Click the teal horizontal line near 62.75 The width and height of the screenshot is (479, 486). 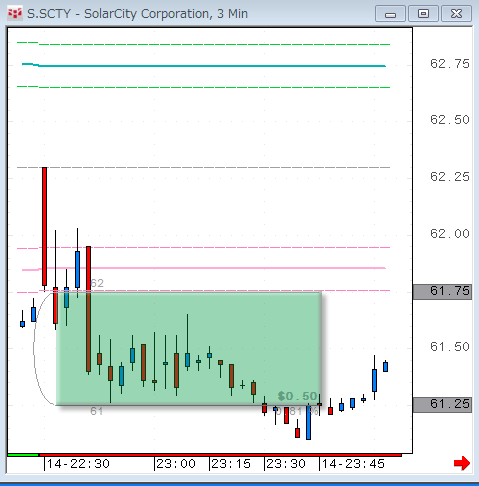pos(203,66)
